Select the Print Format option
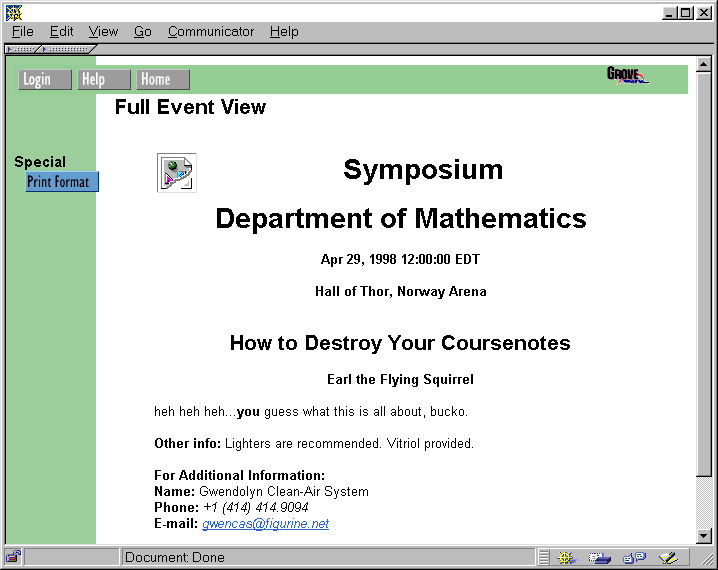Viewport: 718px width, 570px height. (61, 182)
